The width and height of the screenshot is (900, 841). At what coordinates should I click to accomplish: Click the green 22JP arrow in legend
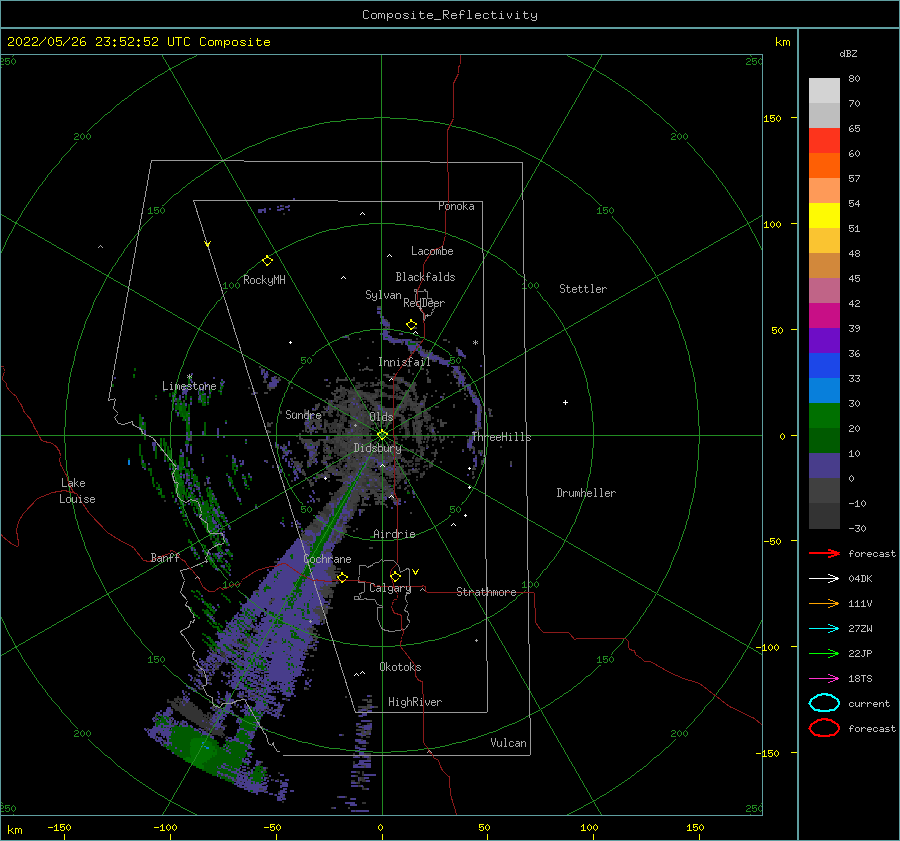[x=824, y=653]
